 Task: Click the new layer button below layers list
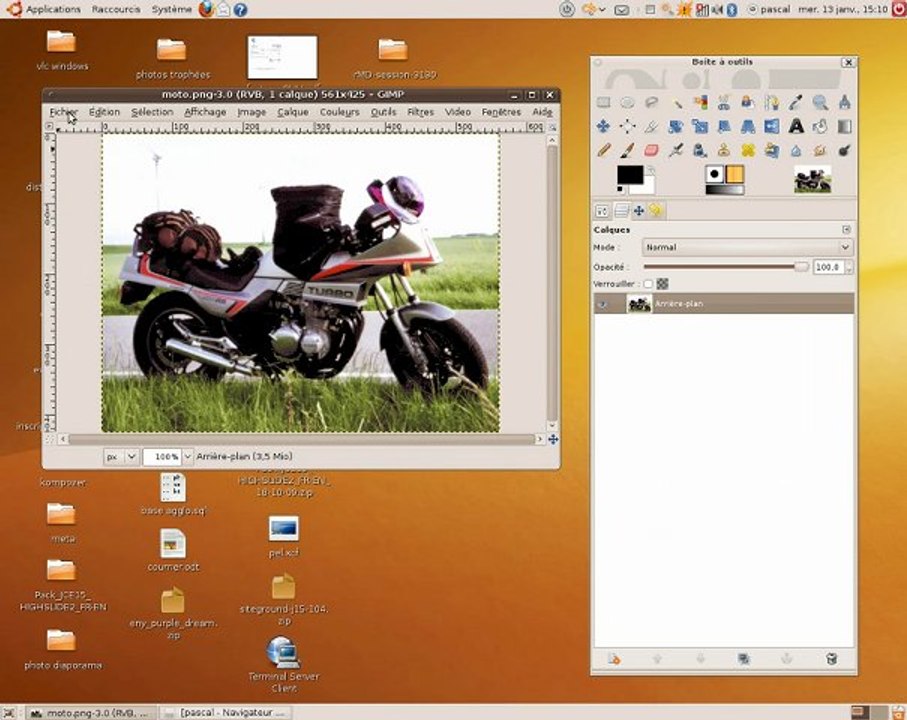[614, 659]
